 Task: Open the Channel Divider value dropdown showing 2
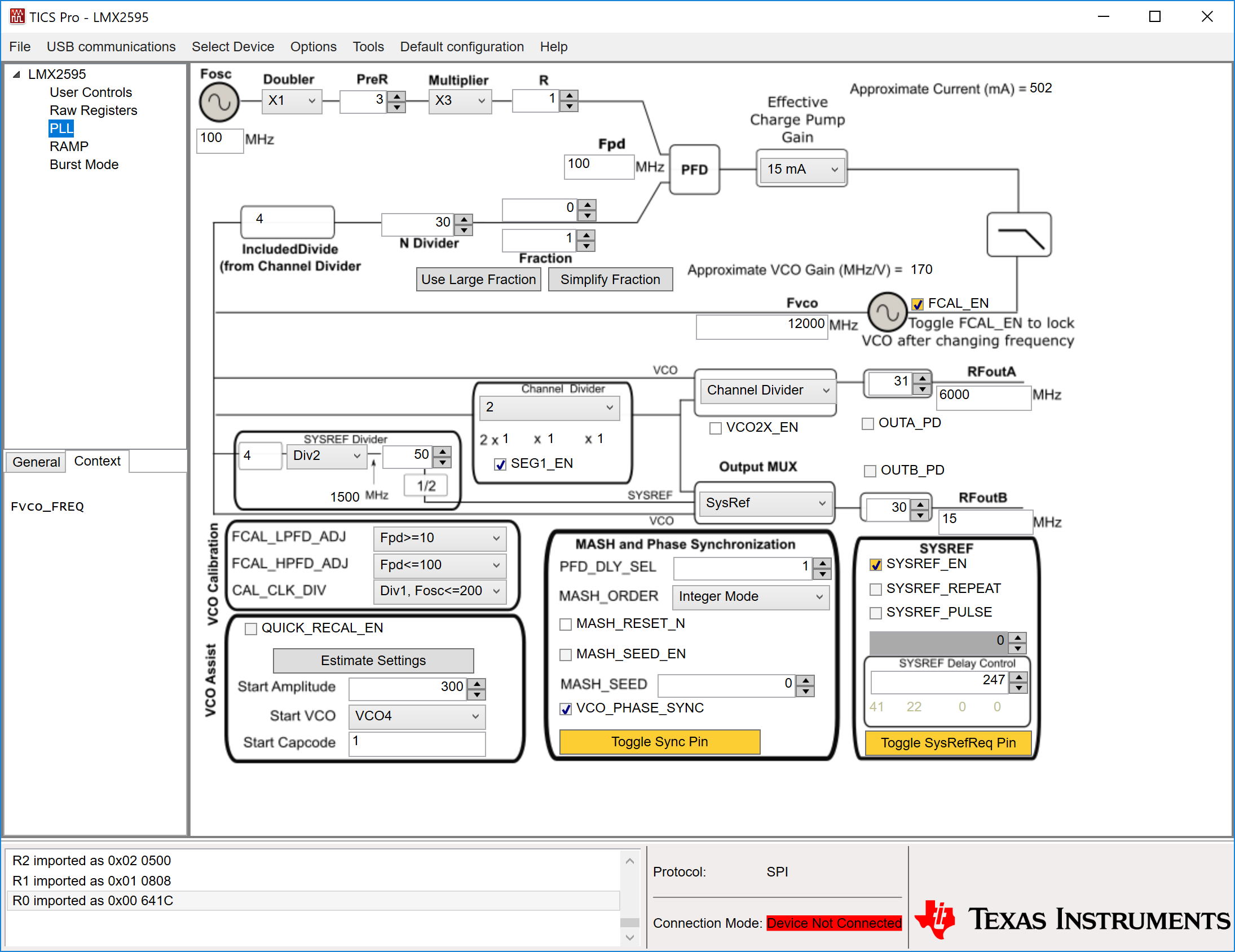[549, 408]
